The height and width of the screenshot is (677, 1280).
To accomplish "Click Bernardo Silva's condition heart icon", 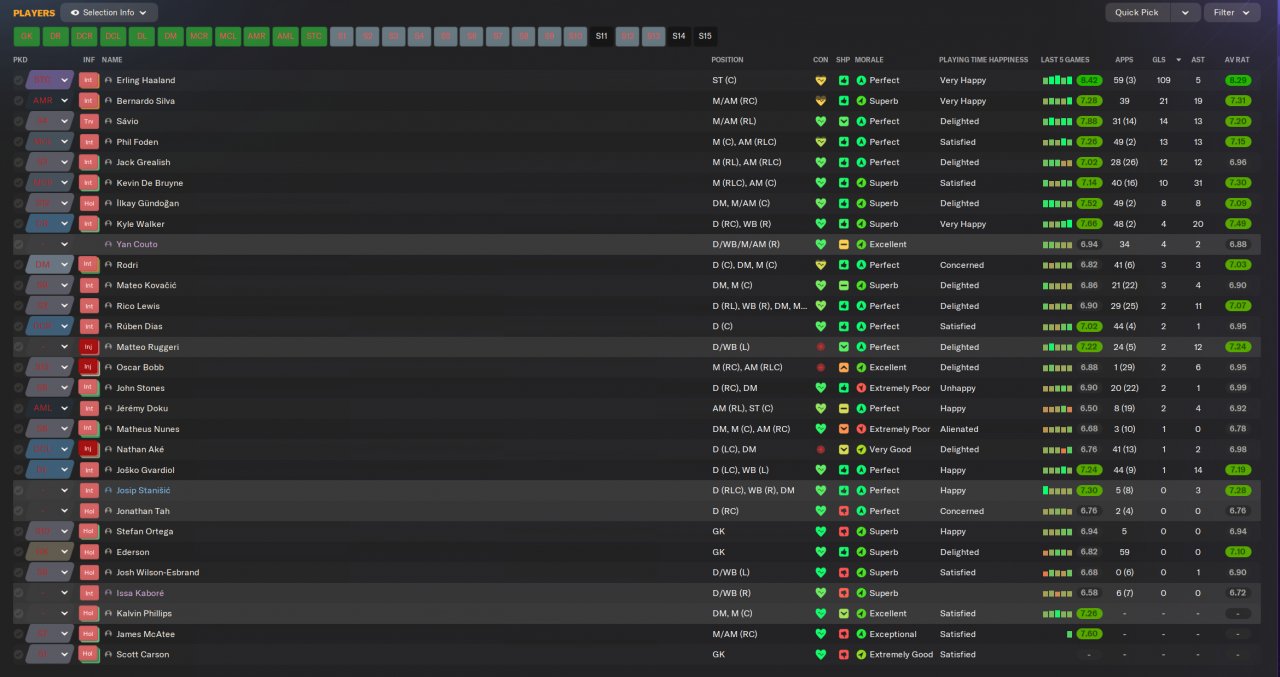I will (x=821, y=101).
